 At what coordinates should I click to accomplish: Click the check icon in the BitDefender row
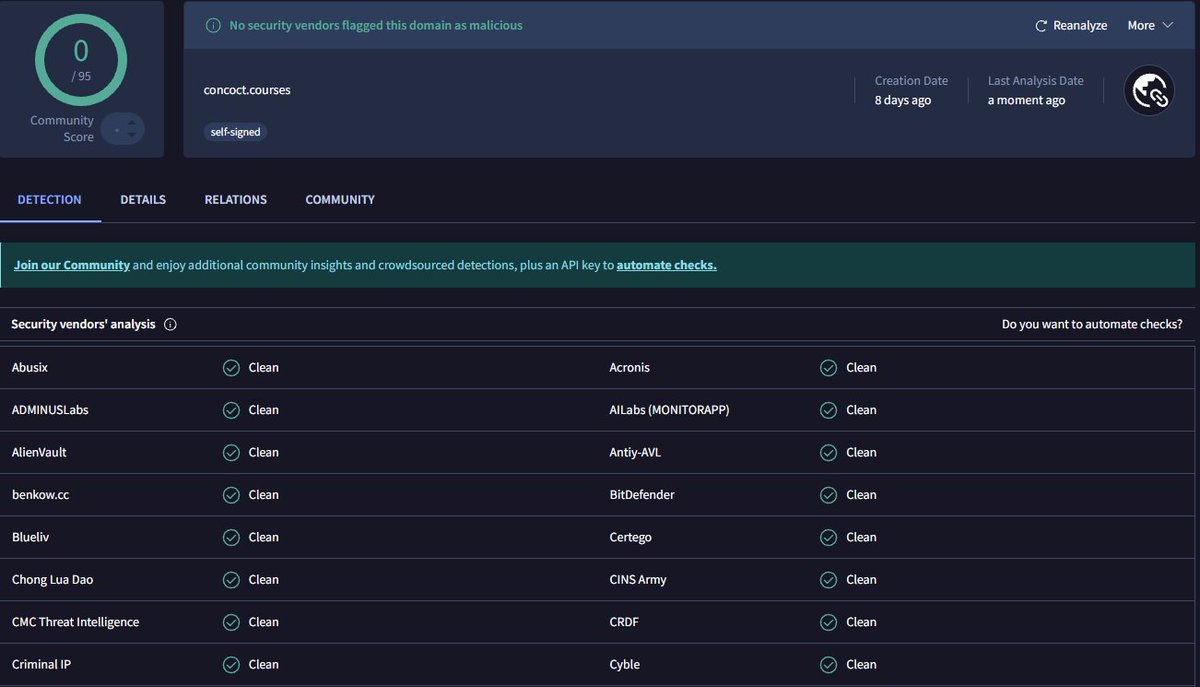[828, 495]
